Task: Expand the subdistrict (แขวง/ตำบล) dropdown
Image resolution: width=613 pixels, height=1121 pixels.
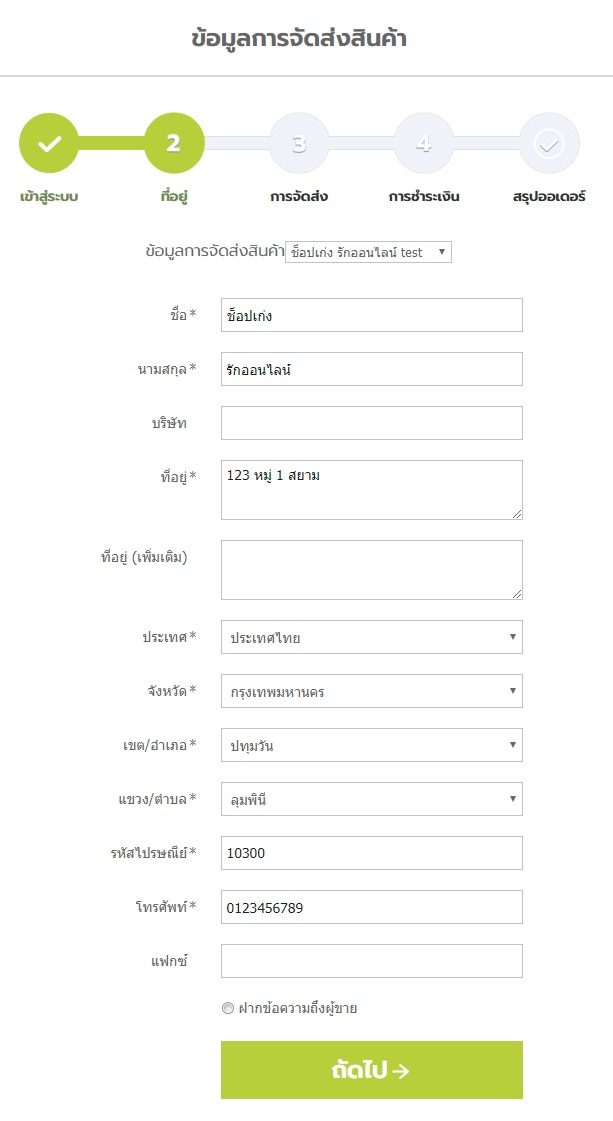Action: [x=371, y=799]
